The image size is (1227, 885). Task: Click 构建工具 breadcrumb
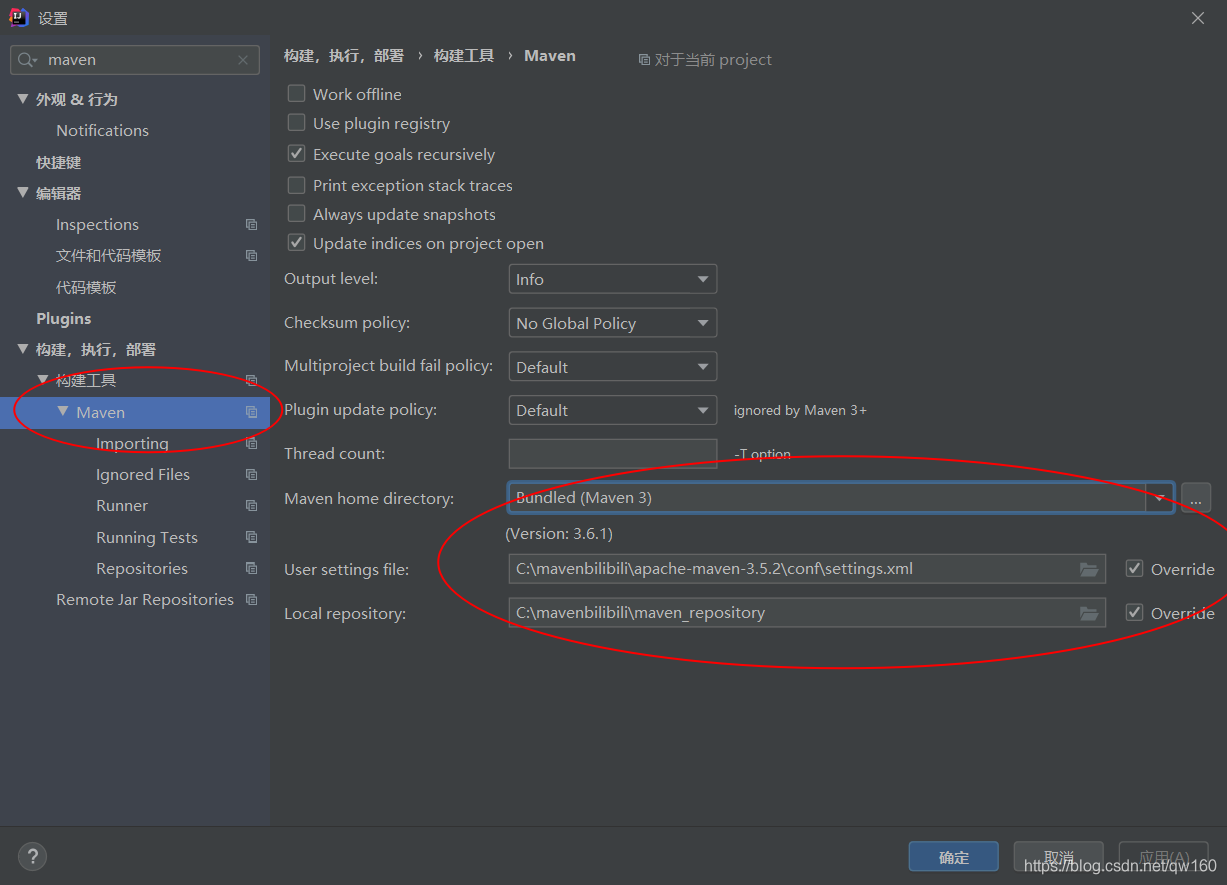point(464,56)
